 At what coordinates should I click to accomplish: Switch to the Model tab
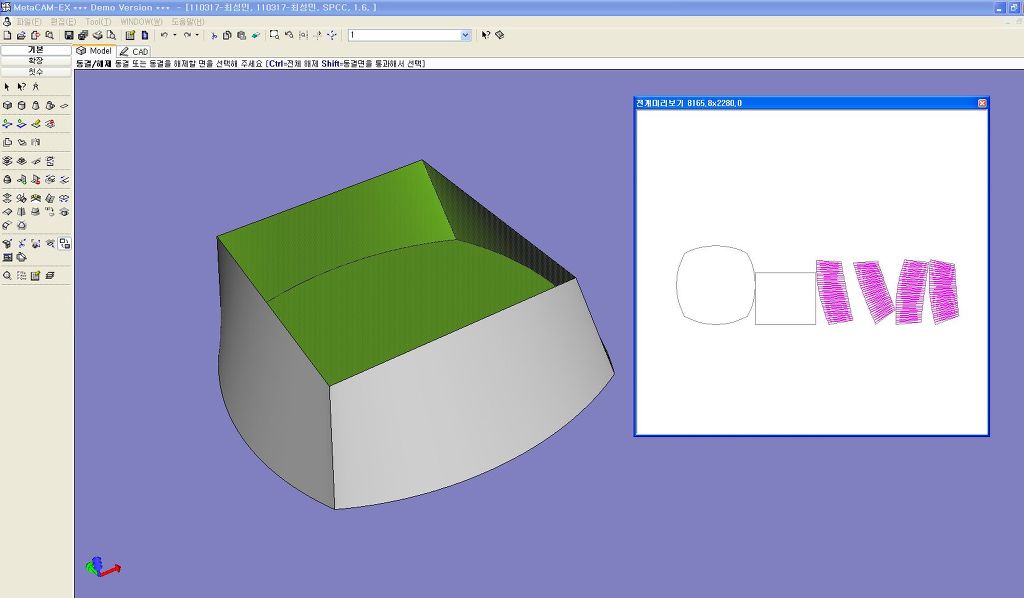[95, 51]
